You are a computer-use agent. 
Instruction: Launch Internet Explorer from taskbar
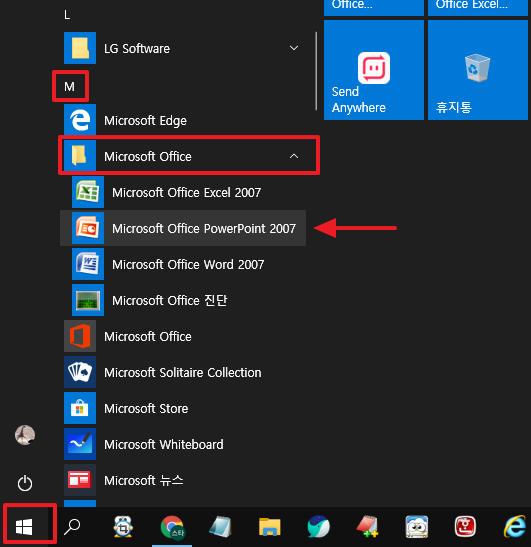pos(515,526)
